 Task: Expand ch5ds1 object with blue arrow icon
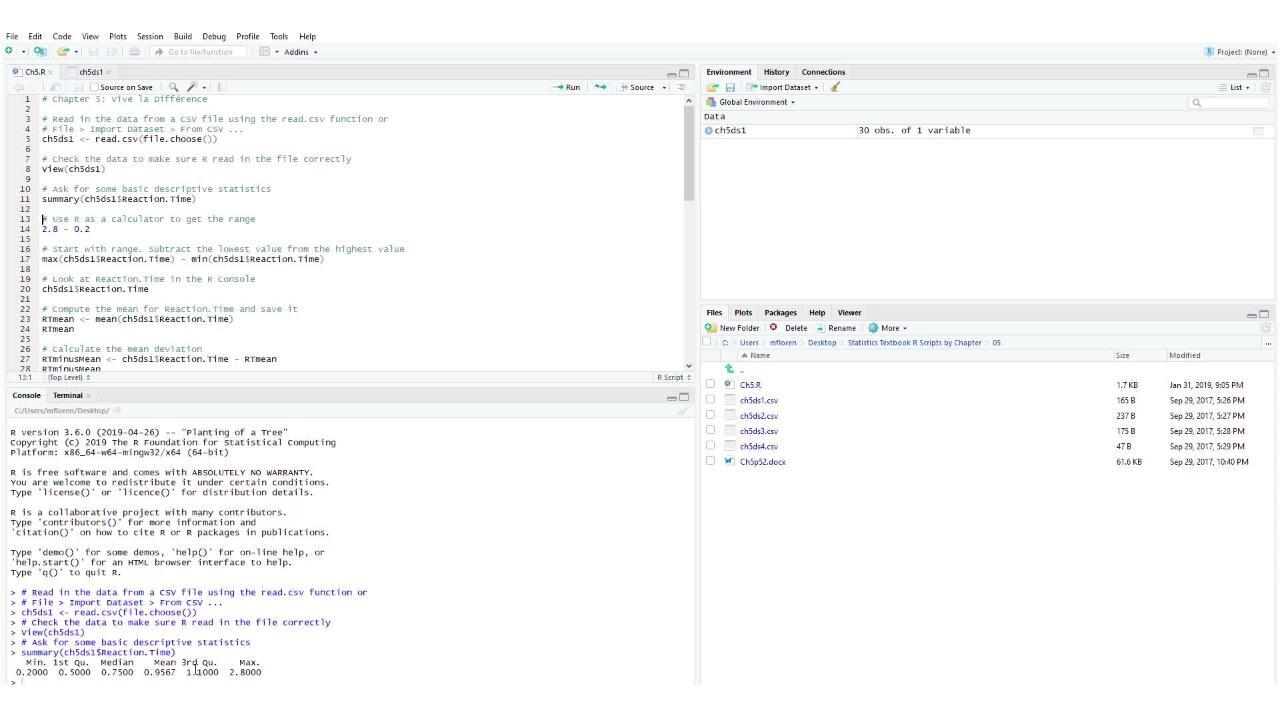[709, 131]
